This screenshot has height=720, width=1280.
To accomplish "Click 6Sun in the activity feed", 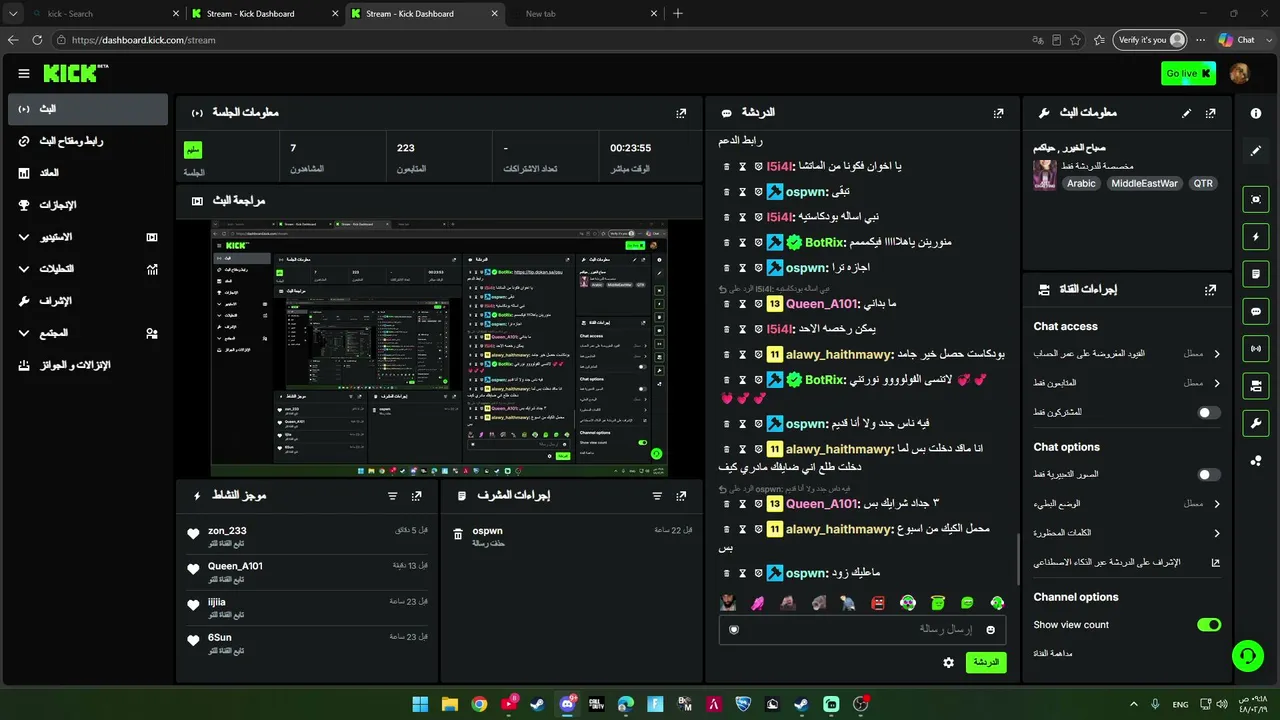I will coord(220,637).
